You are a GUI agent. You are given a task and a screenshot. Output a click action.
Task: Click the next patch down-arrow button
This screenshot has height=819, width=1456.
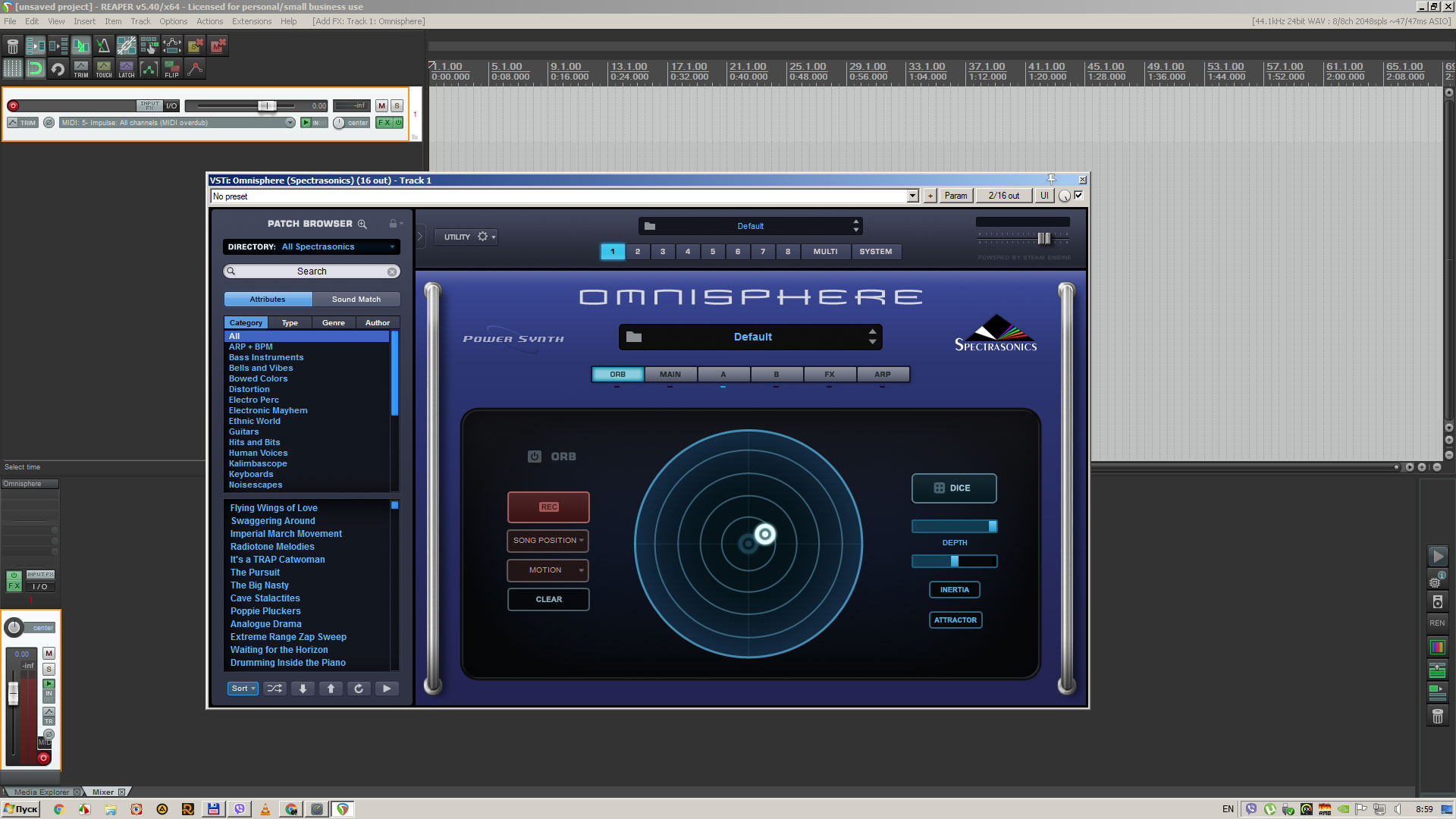coord(303,689)
